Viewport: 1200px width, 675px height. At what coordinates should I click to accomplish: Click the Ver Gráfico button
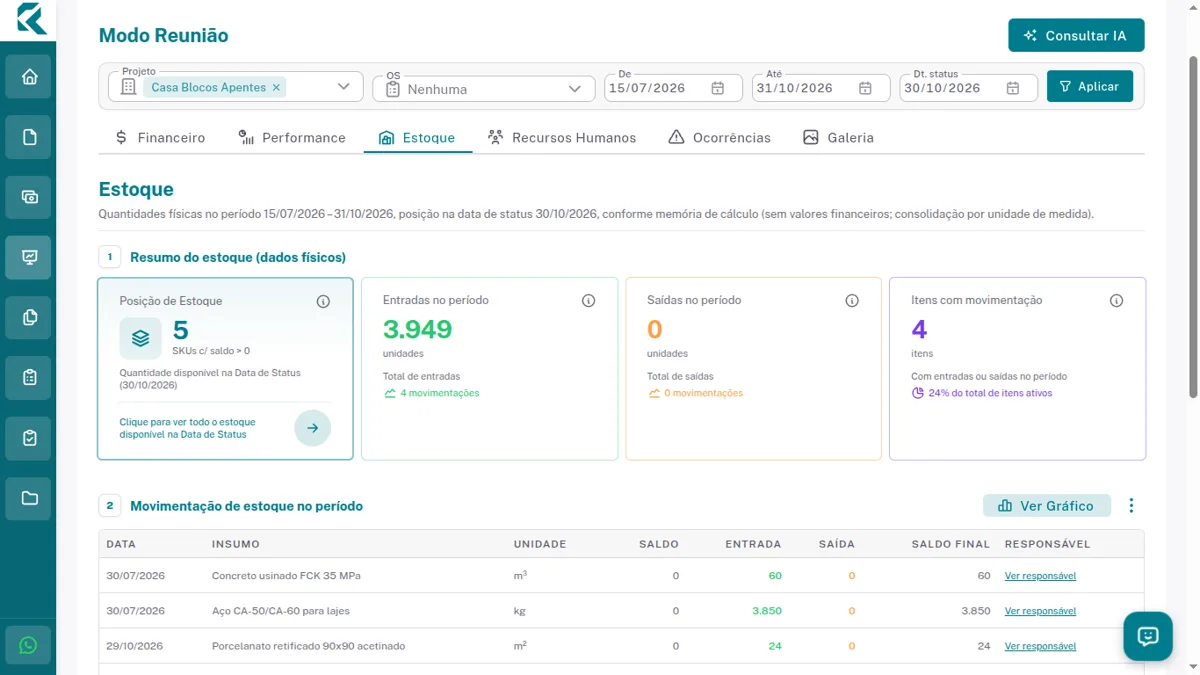click(1047, 506)
